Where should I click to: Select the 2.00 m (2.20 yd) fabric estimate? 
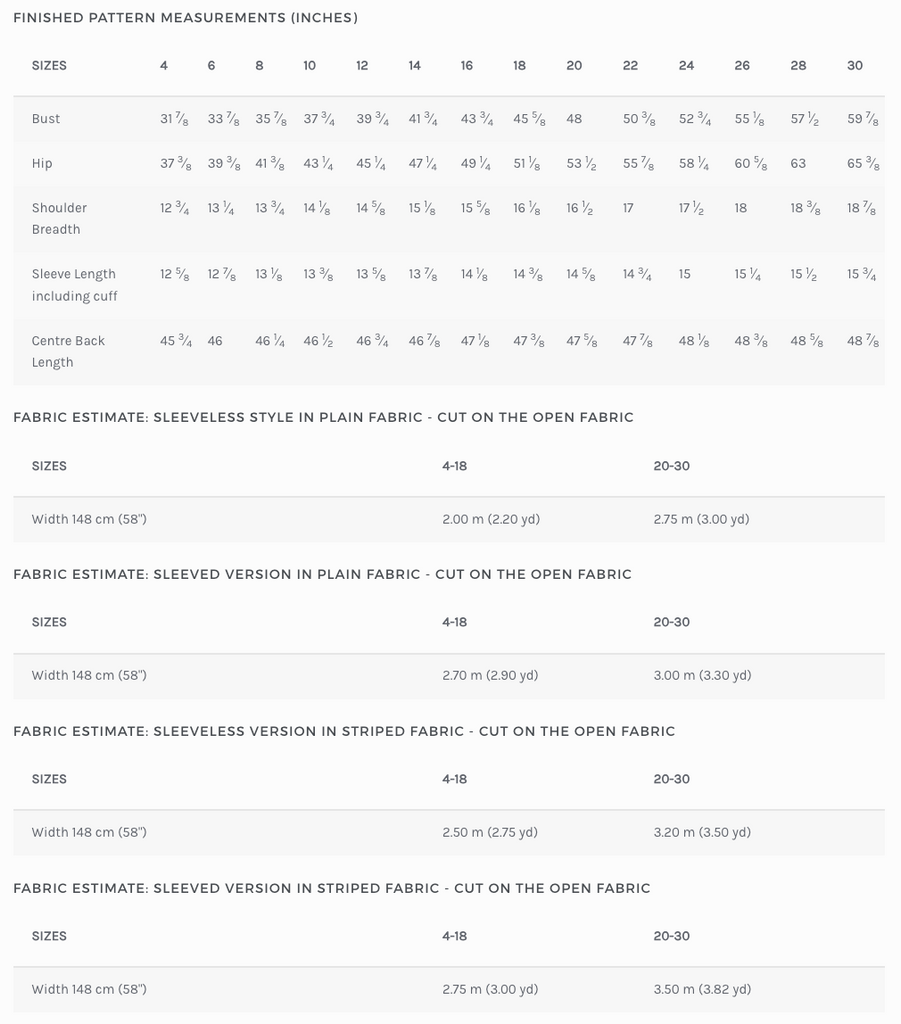coord(491,520)
